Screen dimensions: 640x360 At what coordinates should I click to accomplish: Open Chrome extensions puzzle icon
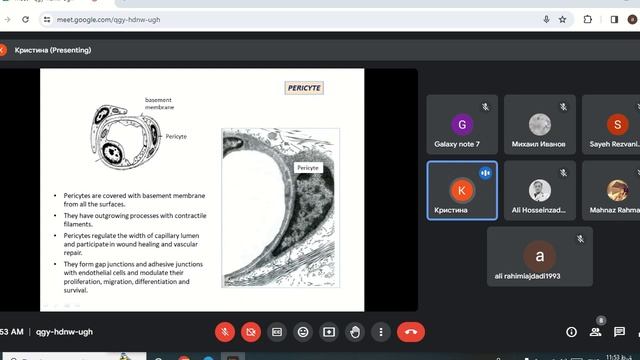587,19
